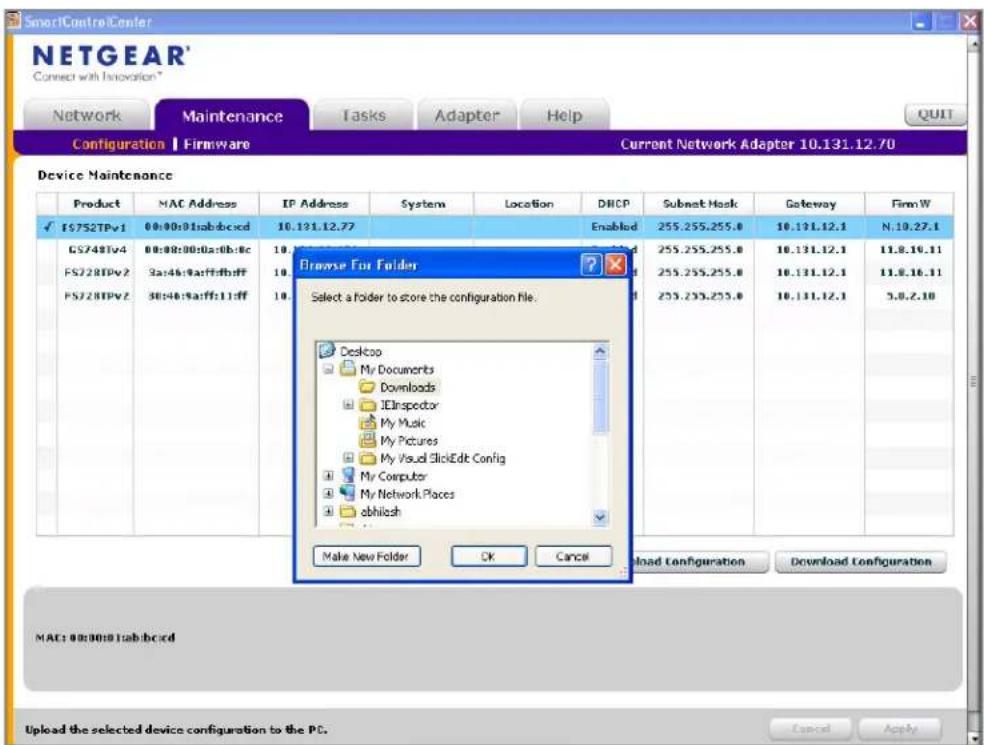
Task: Click the QUIT button
Action: (935, 114)
